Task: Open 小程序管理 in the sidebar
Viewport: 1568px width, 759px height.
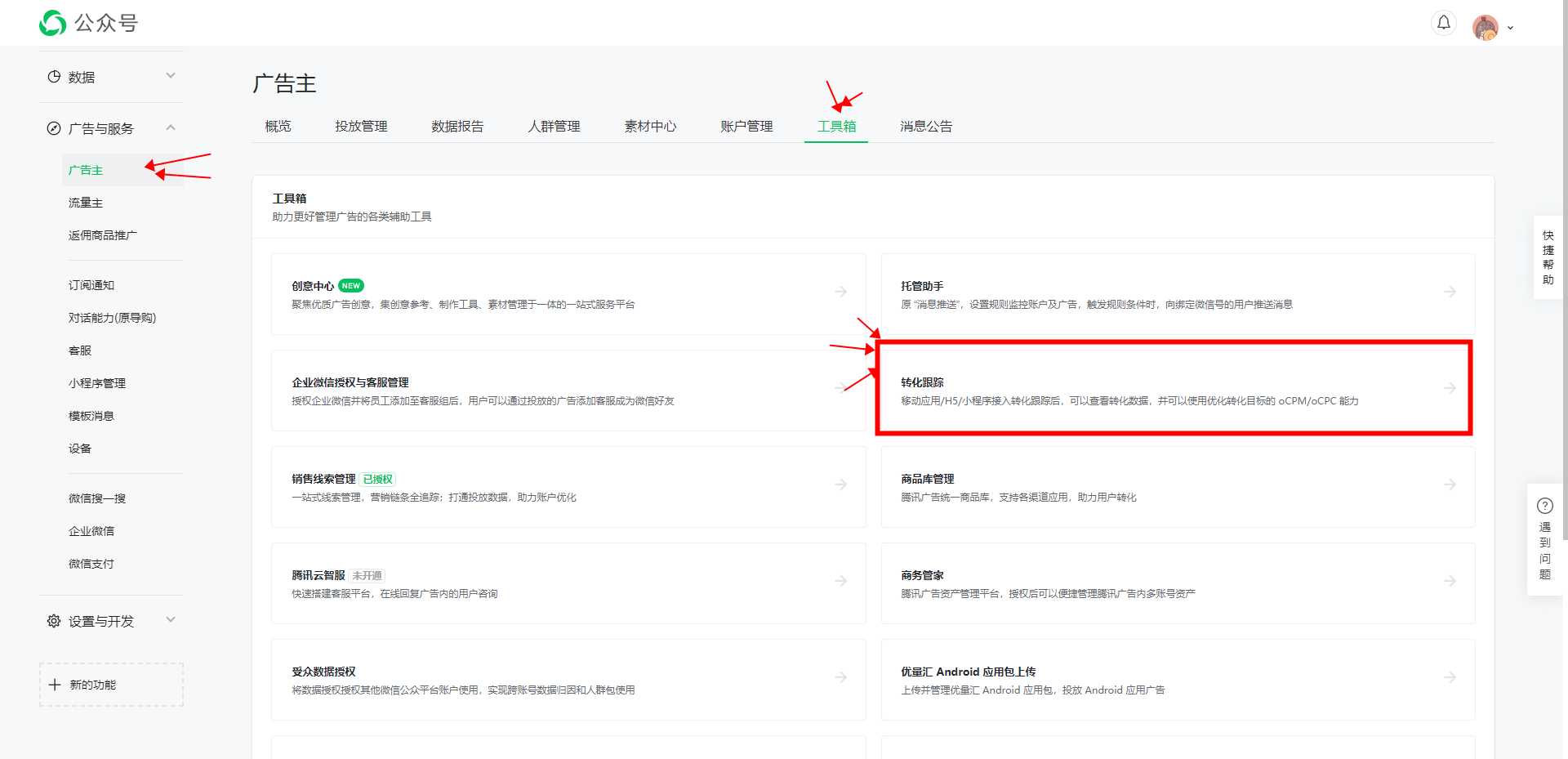Action: pos(97,383)
